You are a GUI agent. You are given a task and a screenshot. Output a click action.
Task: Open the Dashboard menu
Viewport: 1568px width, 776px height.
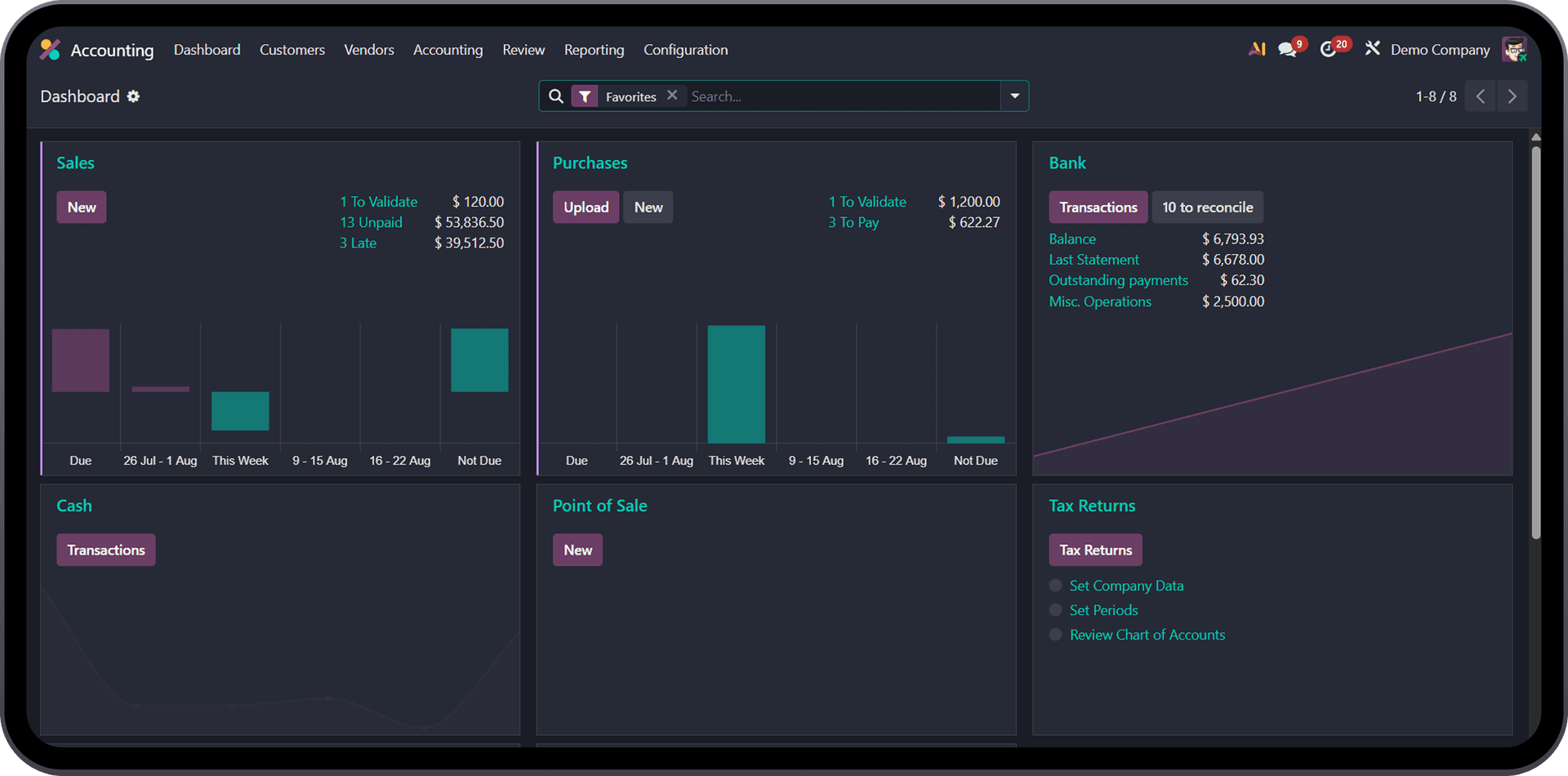[207, 50]
